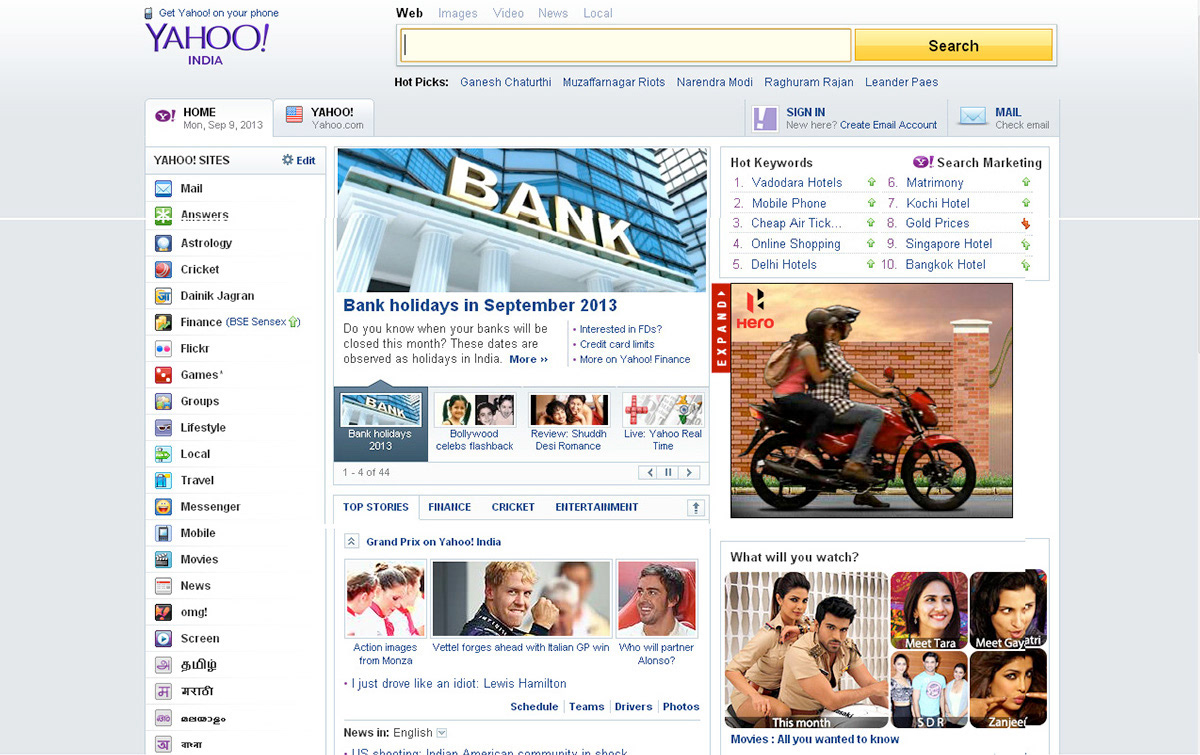Open the Groups icon in the sidebar
Viewport: 1200px width, 755px height.
tap(163, 401)
